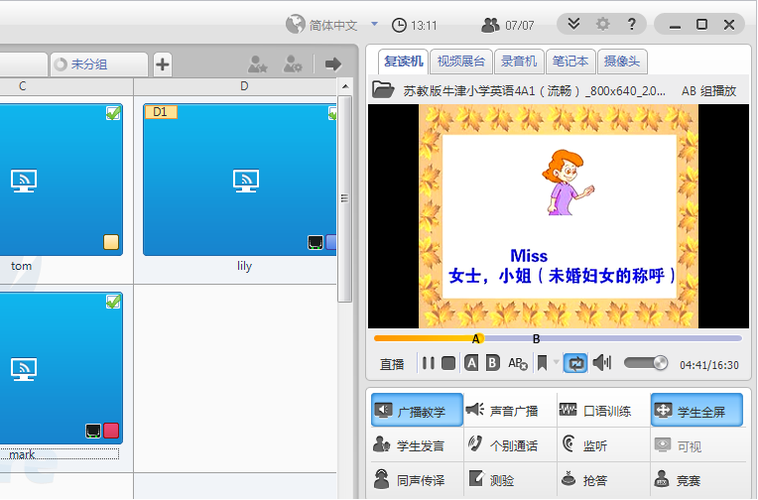Image resolution: width=758 pixels, height=500 pixels.
Task: Click the student list vertical scrollbar thumb
Action: tap(344, 198)
